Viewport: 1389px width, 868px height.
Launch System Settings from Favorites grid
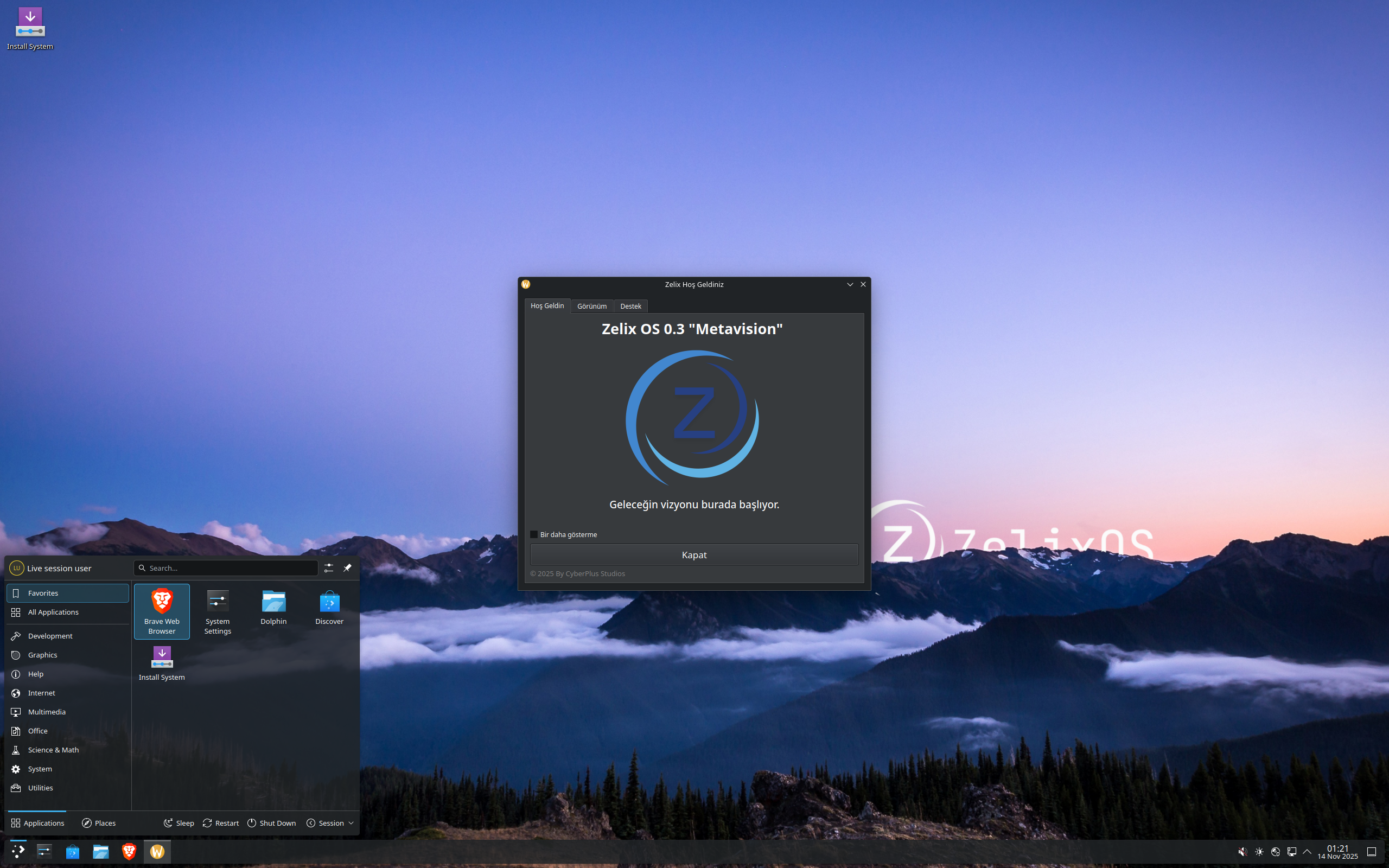pyautogui.click(x=218, y=611)
